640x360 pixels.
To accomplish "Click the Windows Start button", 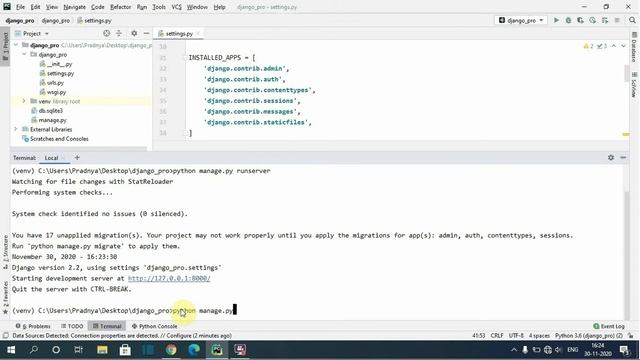I will pos(11,350).
